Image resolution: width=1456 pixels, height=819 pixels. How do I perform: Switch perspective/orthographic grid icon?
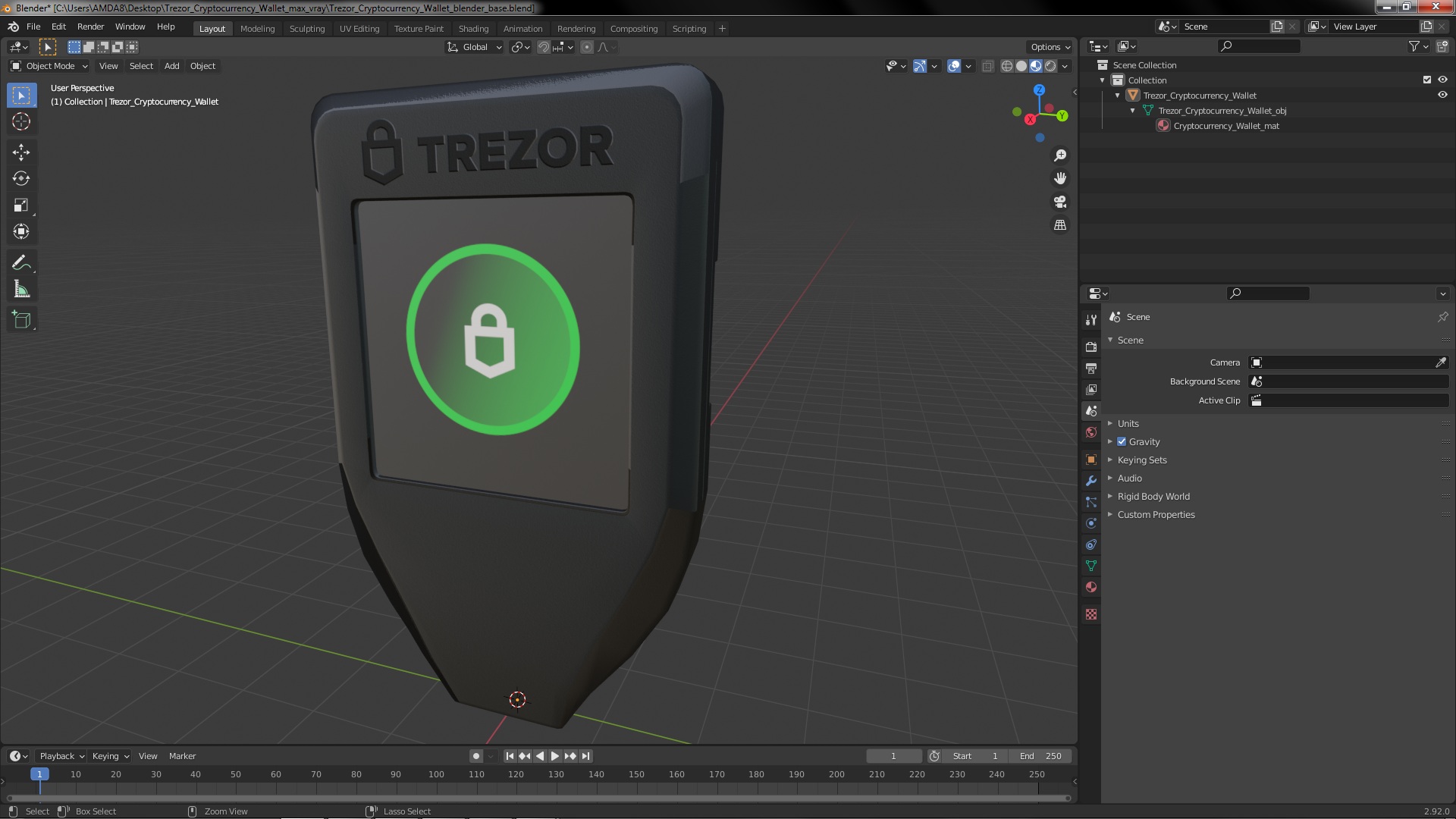(1060, 225)
